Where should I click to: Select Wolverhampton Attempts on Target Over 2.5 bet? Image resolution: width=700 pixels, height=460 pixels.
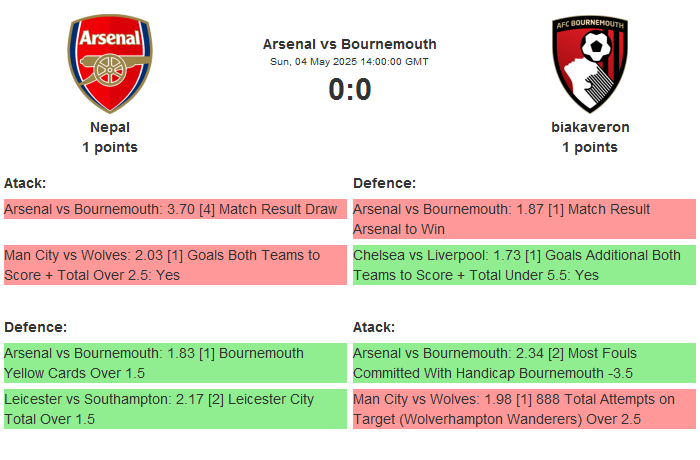(524, 409)
